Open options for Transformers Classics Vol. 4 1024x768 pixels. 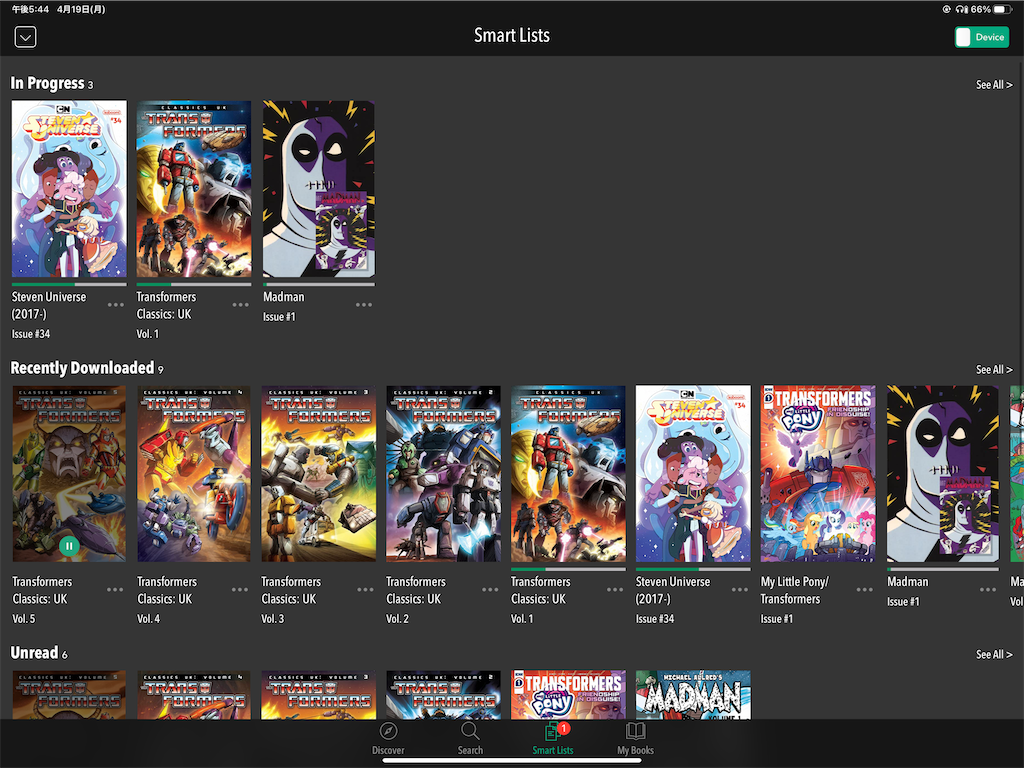pyautogui.click(x=240, y=589)
